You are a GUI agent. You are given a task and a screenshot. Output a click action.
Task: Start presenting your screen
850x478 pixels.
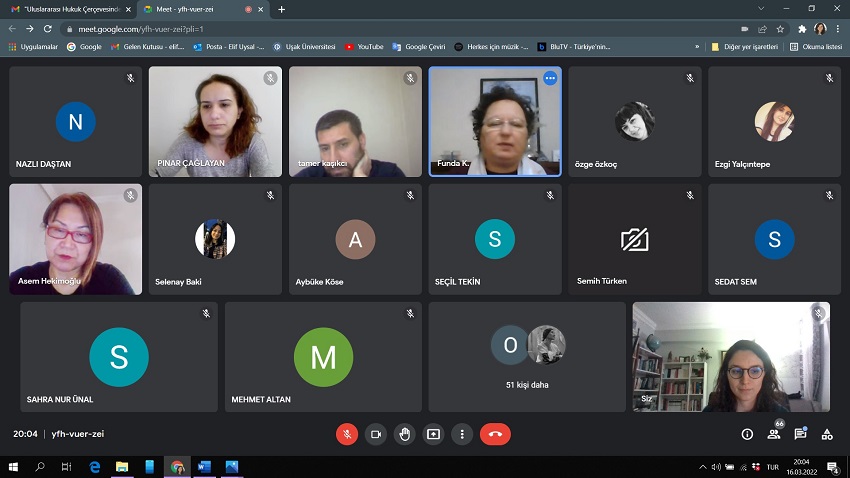(x=433, y=434)
